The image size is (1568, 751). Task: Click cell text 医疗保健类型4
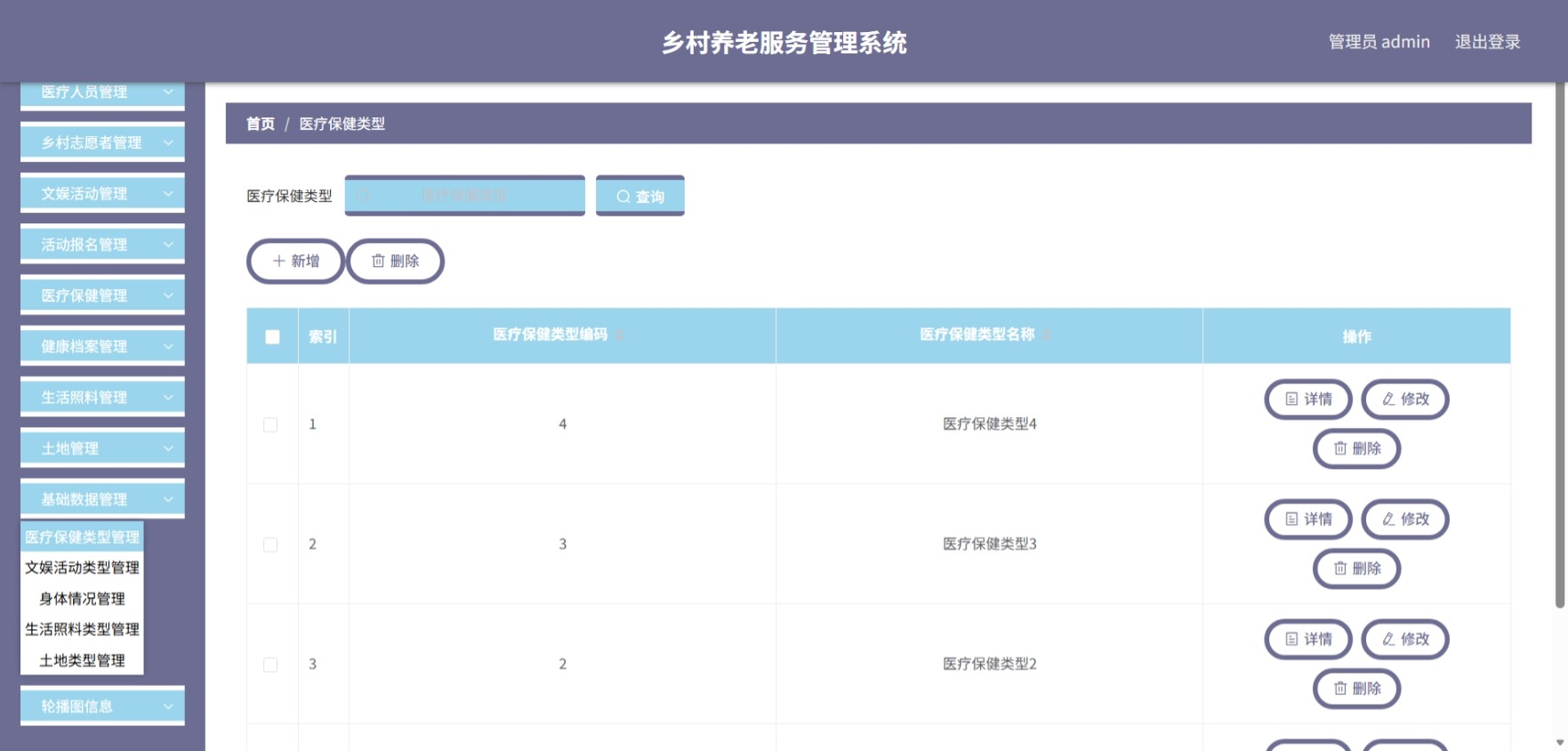pos(990,424)
